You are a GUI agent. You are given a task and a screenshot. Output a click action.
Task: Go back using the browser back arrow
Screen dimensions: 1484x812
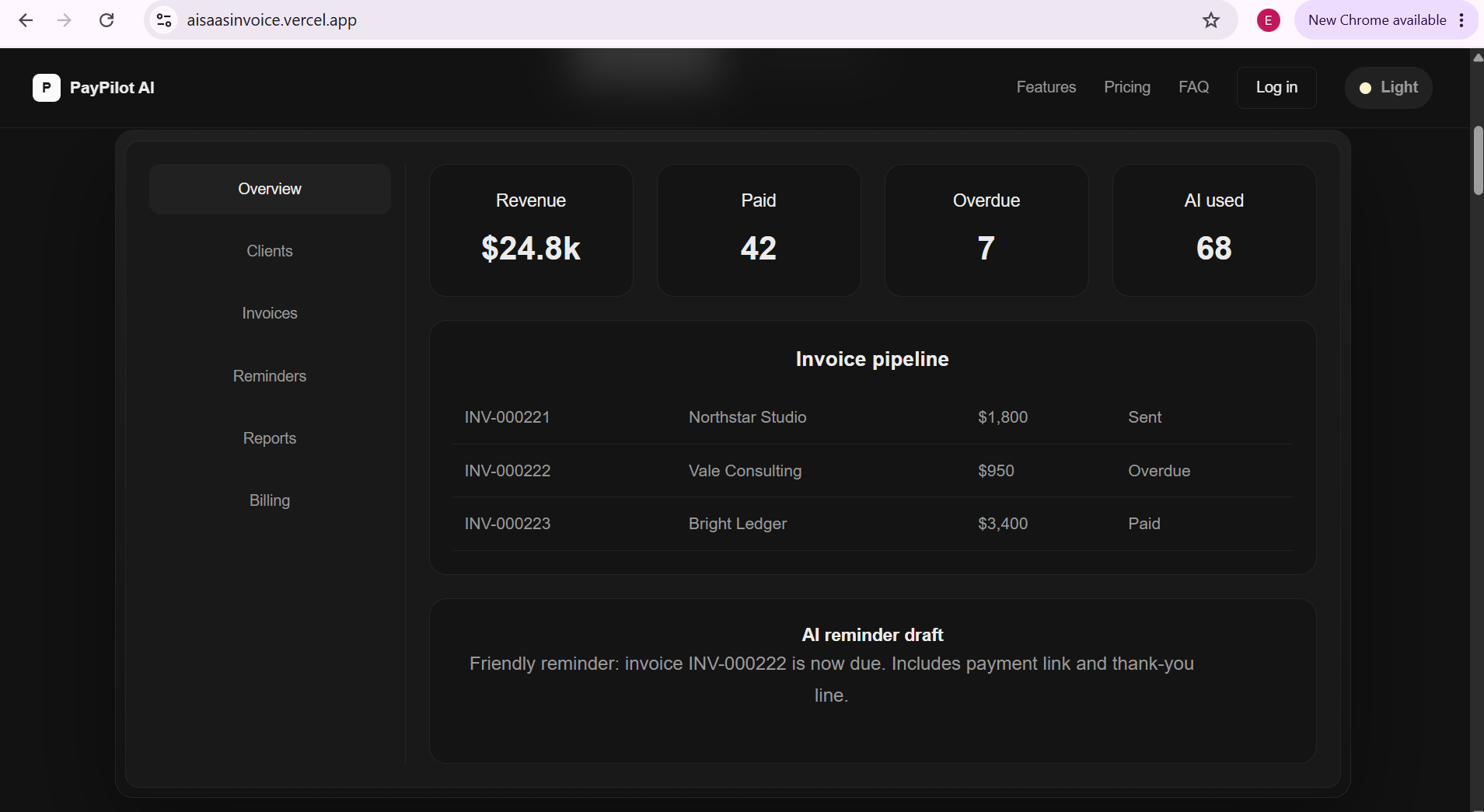click(26, 20)
